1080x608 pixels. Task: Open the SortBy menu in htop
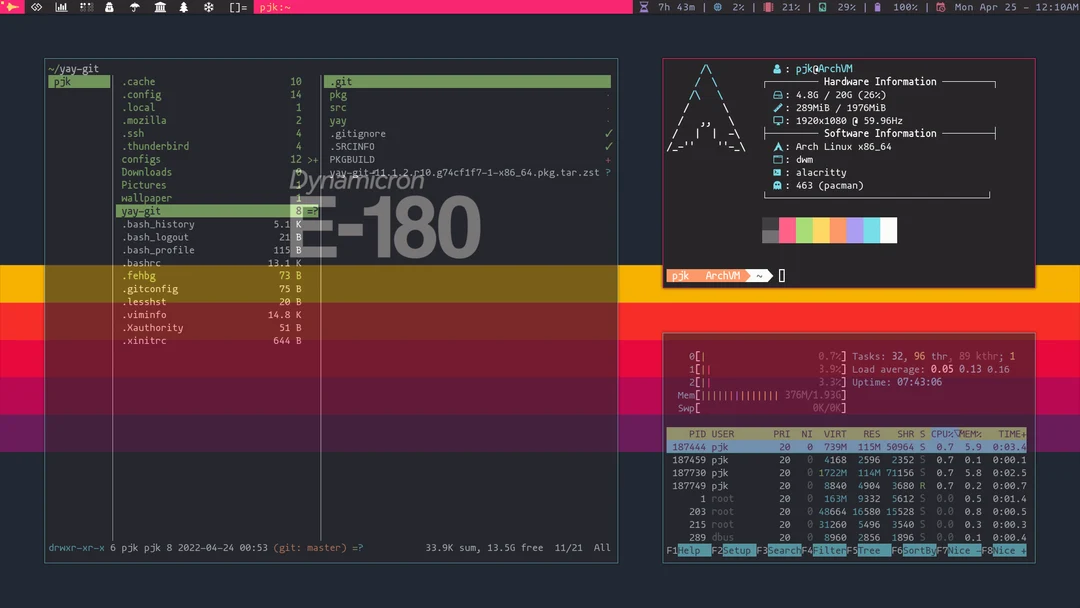pos(920,550)
